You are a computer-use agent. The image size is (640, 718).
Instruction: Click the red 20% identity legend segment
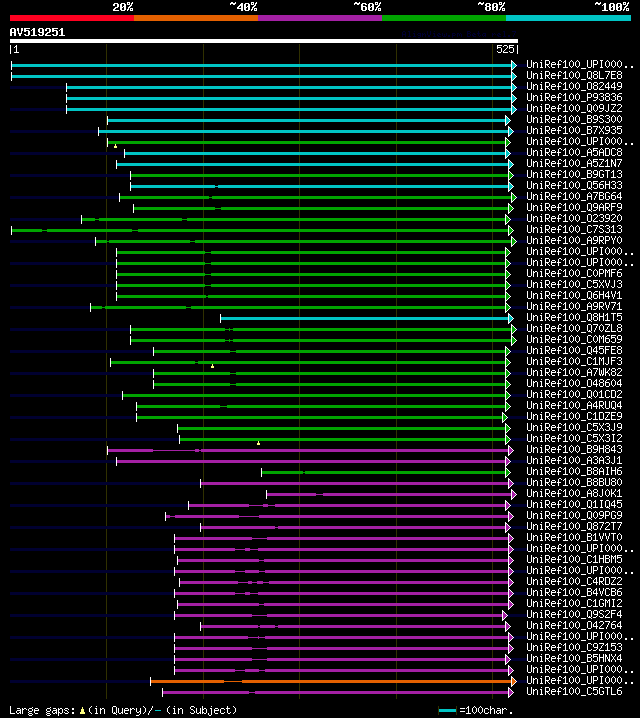click(x=72, y=18)
